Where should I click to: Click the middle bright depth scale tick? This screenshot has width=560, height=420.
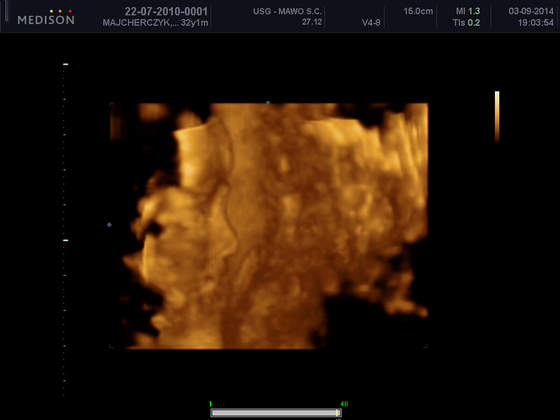tap(66, 240)
